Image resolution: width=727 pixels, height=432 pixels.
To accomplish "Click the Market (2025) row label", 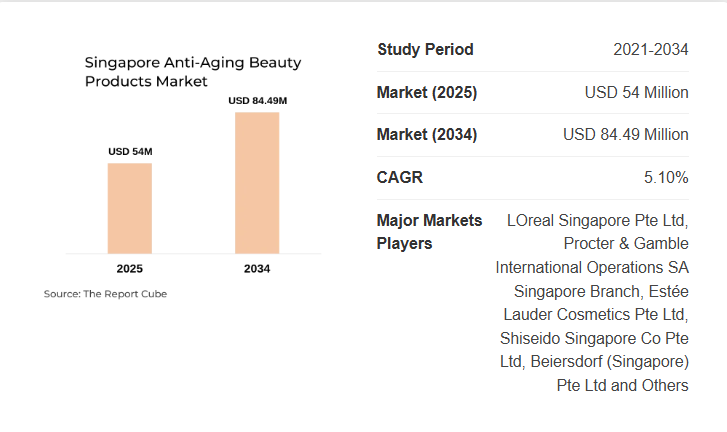I will [427, 93].
